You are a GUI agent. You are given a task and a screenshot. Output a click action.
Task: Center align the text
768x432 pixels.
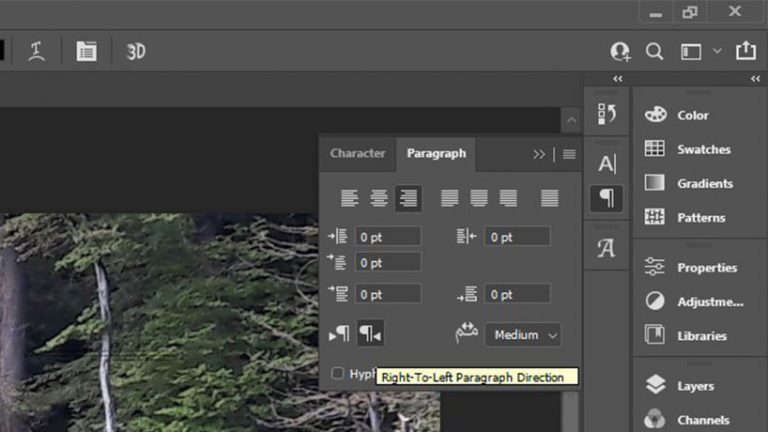[x=379, y=198]
